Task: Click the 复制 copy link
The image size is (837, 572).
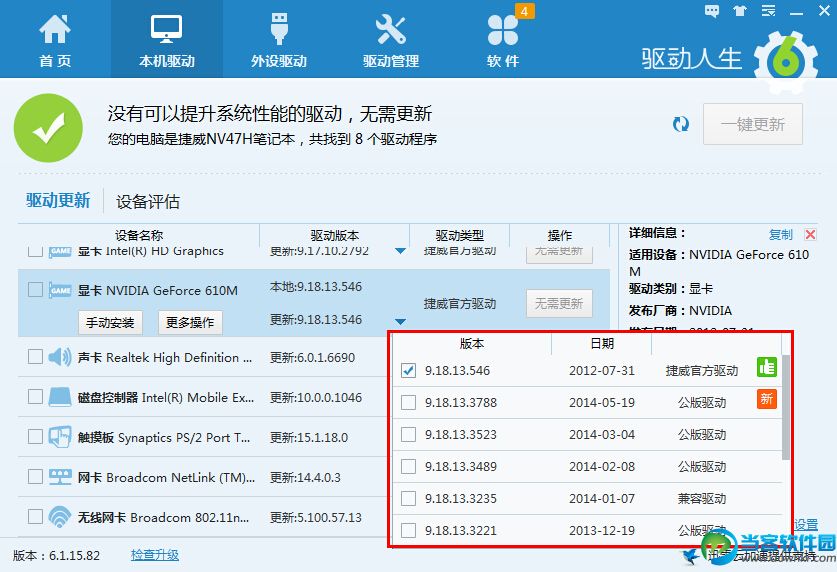Action: coord(780,234)
